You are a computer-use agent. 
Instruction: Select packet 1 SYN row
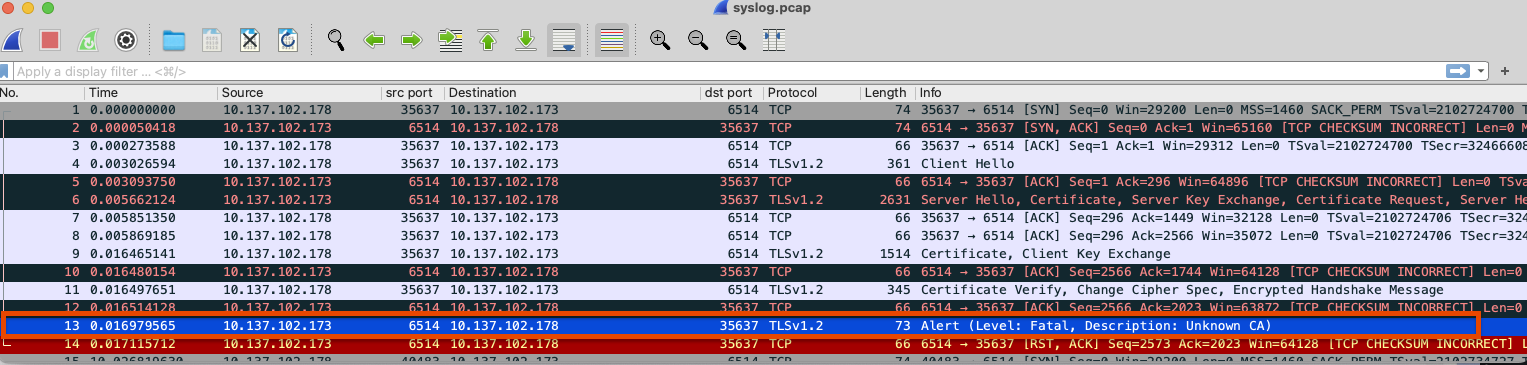pyautogui.click(x=763, y=110)
